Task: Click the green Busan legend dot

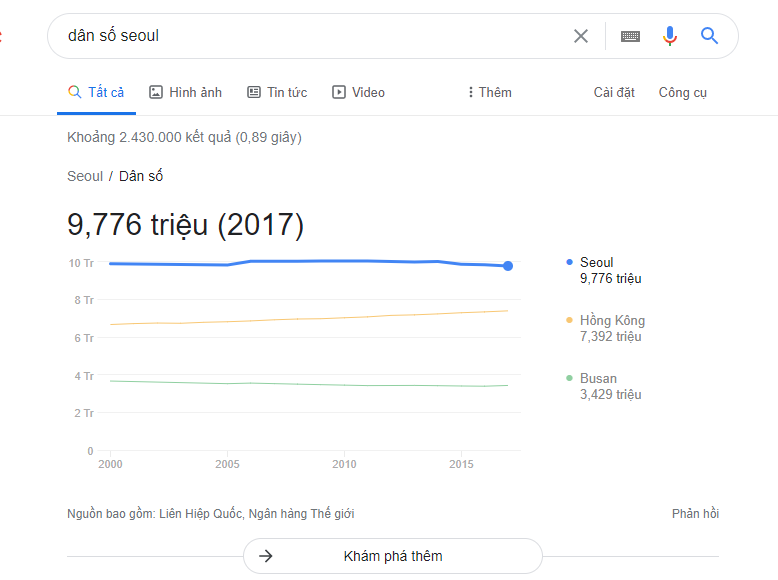Action: [569, 378]
